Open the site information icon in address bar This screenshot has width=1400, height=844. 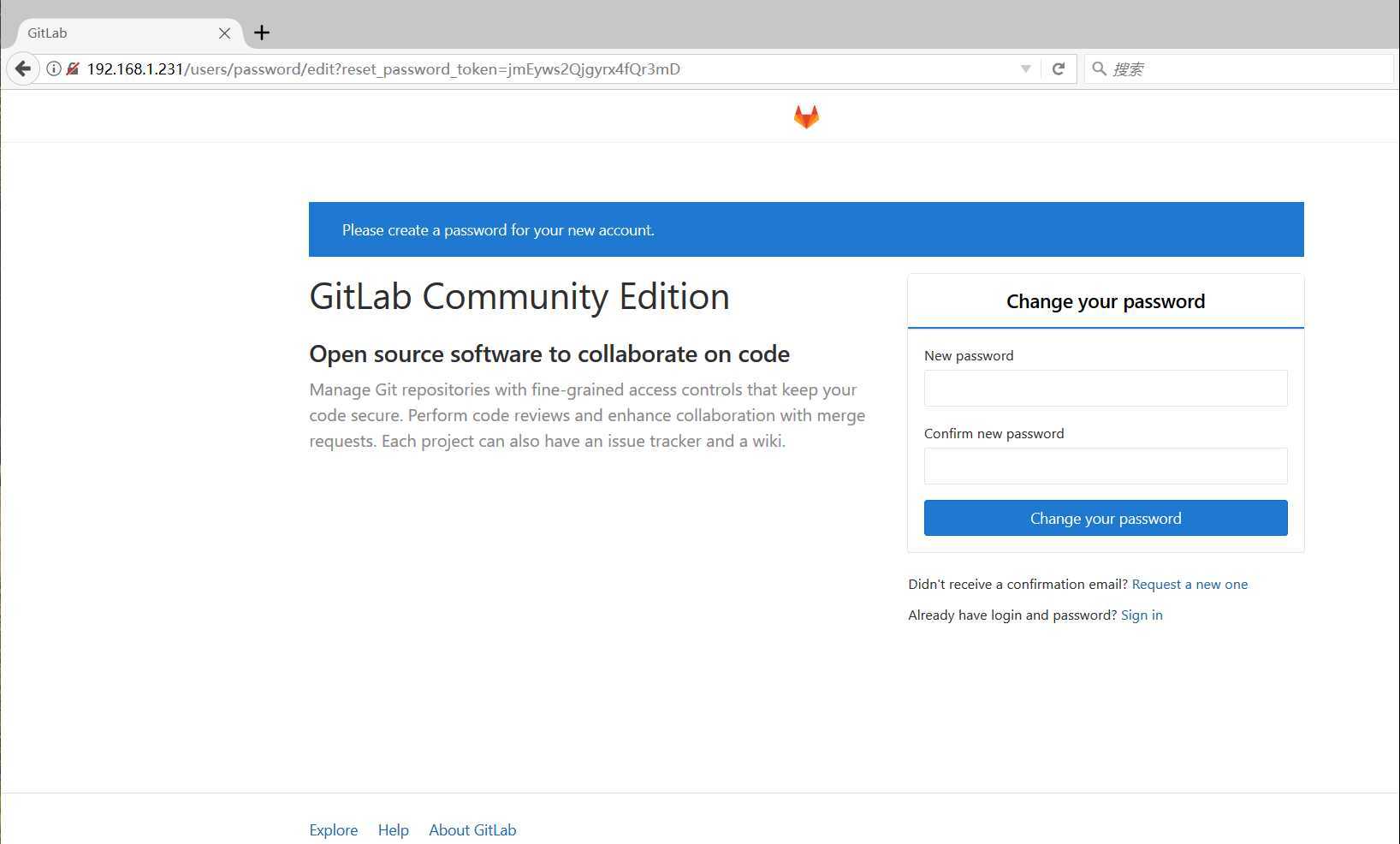pyautogui.click(x=53, y=68)
